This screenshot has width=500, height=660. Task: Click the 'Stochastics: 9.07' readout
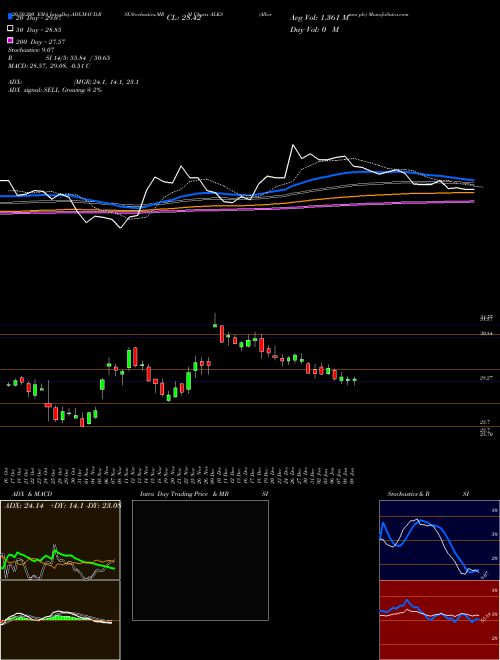click(29, 50)
